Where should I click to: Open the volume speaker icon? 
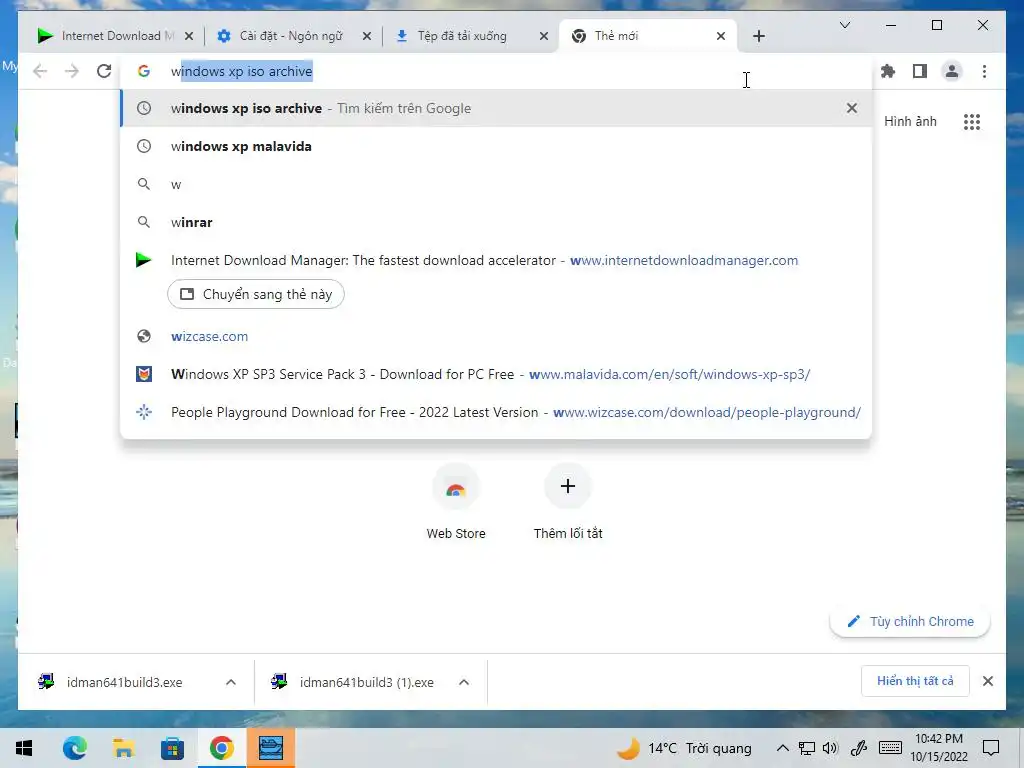(831, 748)
